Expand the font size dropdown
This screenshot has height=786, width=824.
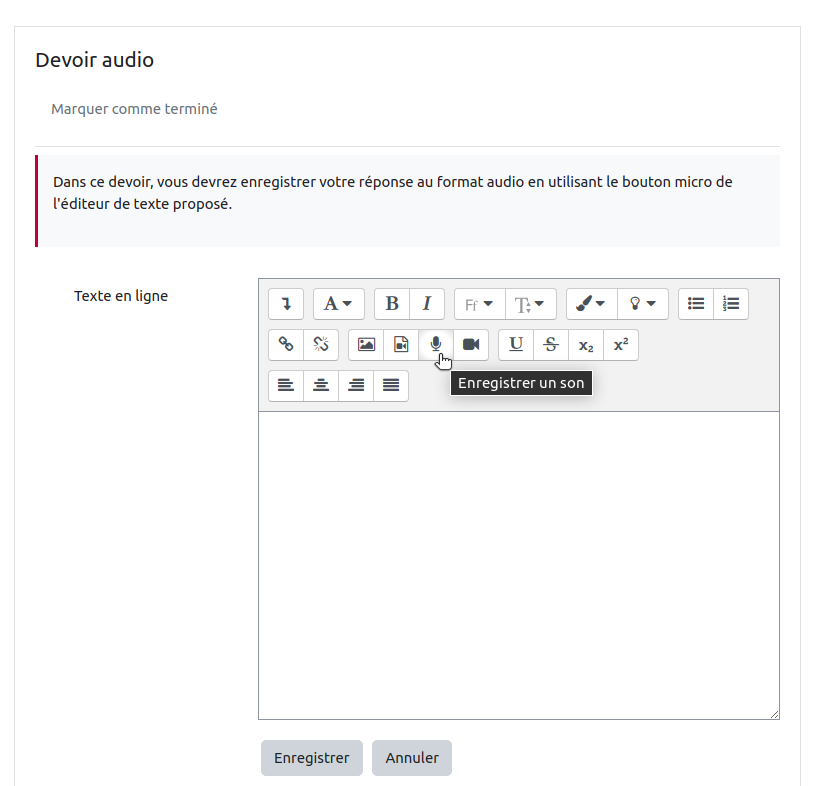(x=530, y=303)
